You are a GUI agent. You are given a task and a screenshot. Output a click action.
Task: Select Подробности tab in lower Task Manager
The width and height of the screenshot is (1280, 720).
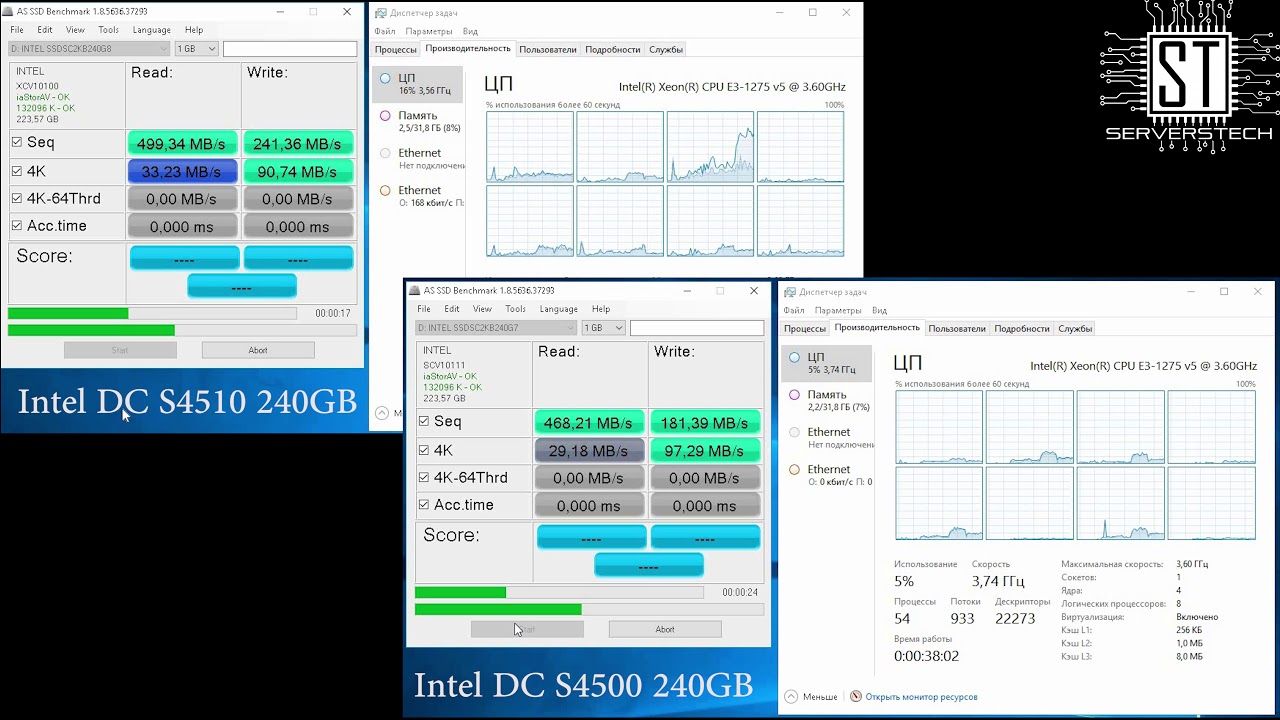[1022, 328]
